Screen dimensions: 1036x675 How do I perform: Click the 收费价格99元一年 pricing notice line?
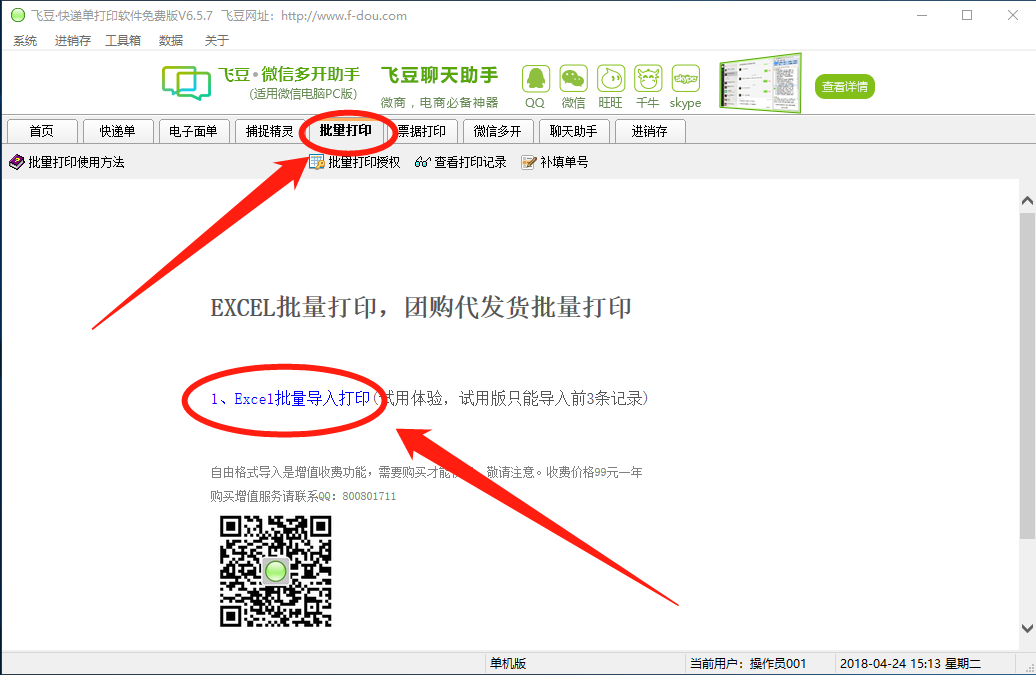pyautogui.click(x=426, y=472)
